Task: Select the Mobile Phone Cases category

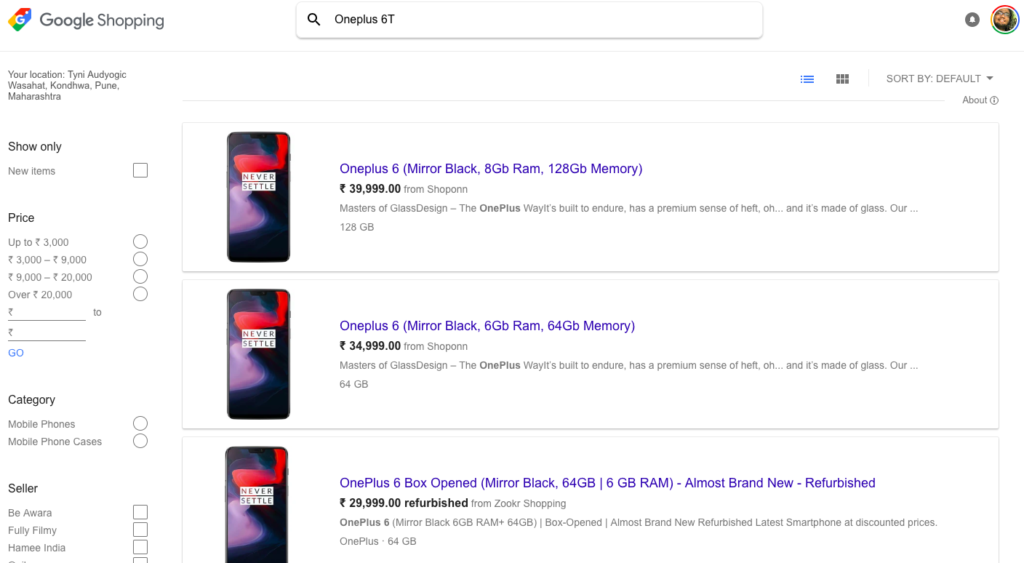Action: click(140, 441)
